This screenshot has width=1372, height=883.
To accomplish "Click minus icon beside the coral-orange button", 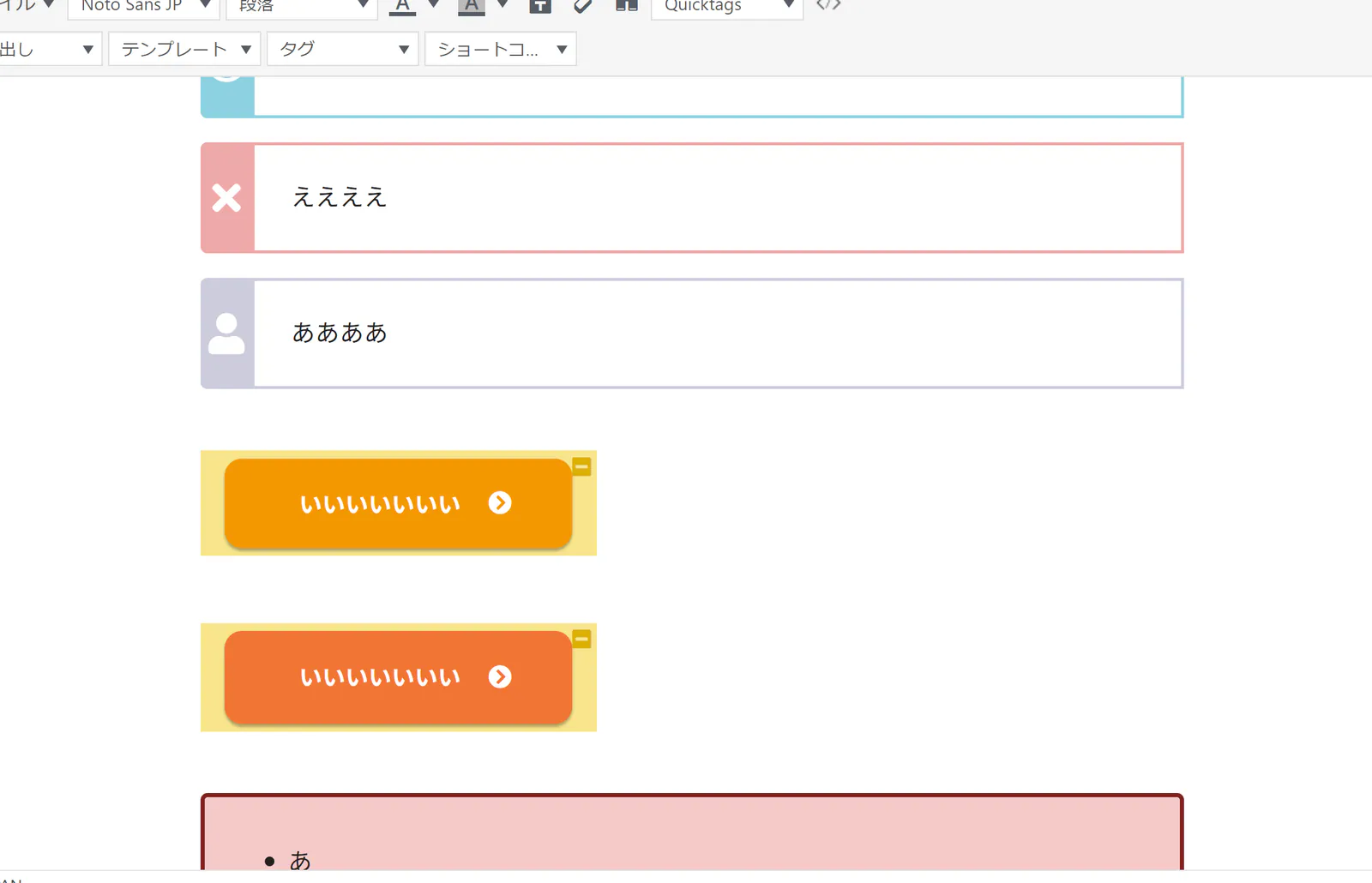I will point(582,639).
